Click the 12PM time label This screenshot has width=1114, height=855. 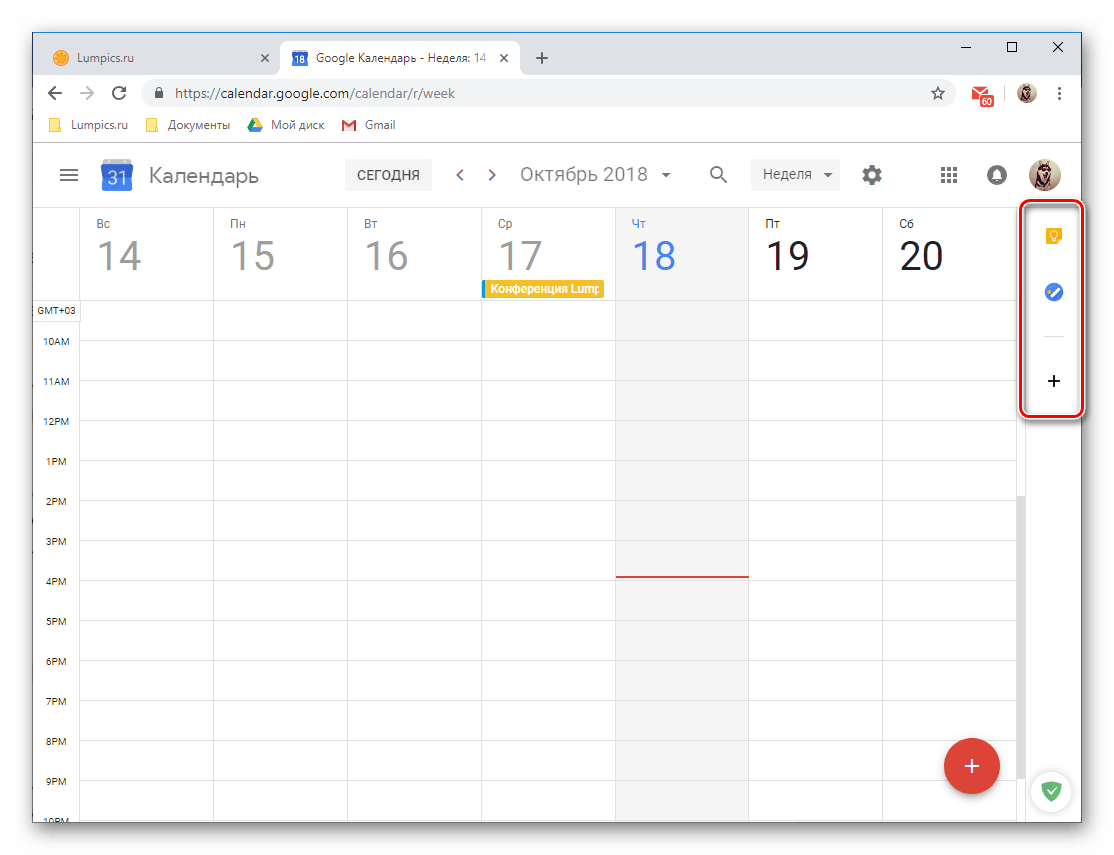click(56, 421)
